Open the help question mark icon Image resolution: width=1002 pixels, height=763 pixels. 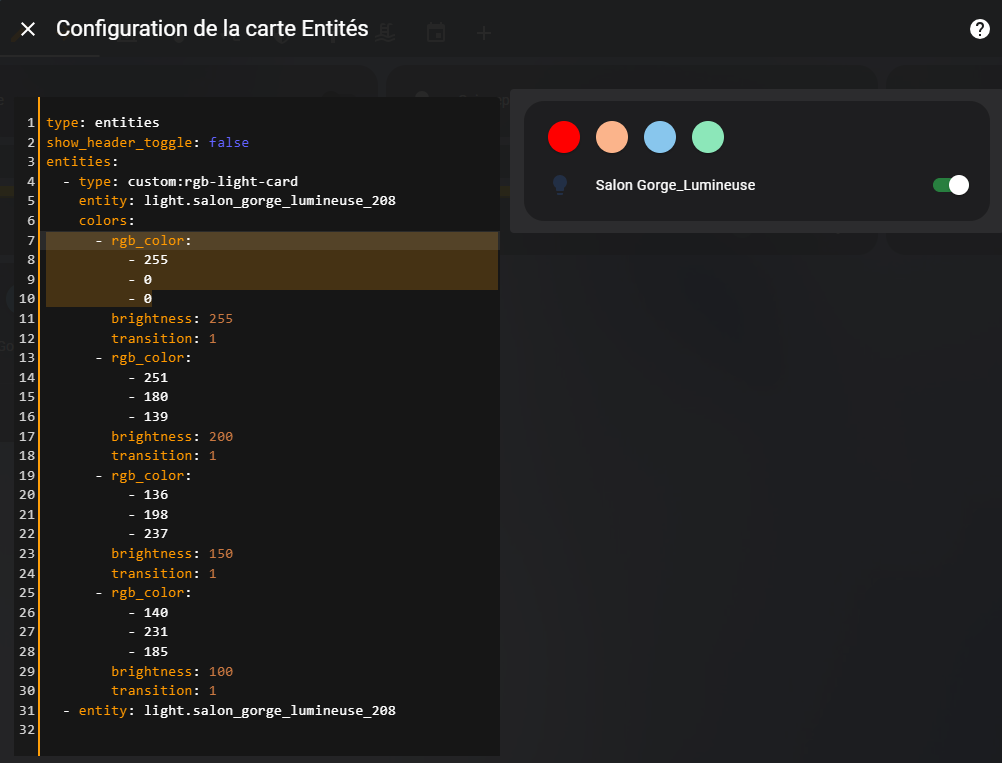click(x=978, y=28)
